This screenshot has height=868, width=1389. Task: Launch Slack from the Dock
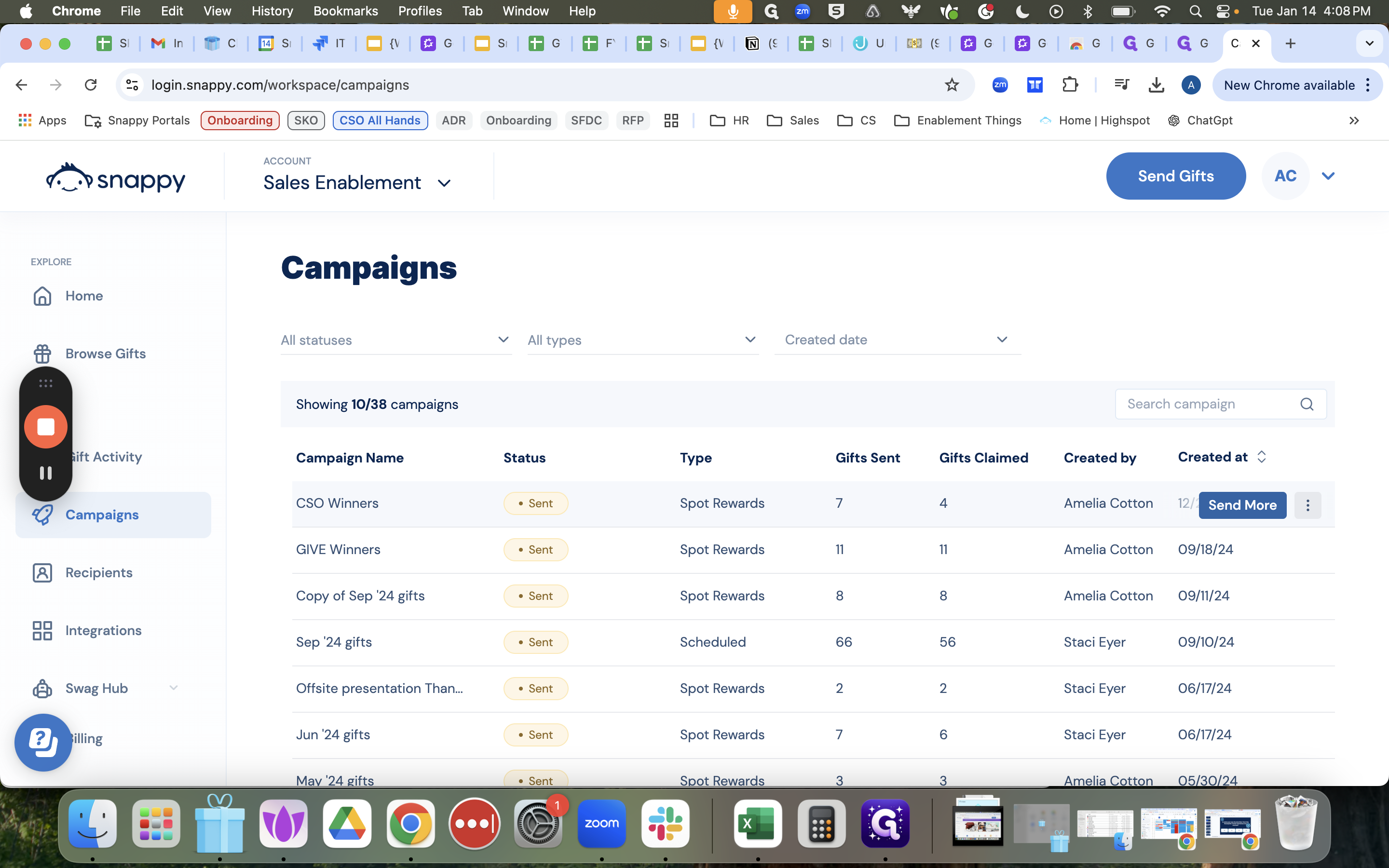(x=665, y=824)
